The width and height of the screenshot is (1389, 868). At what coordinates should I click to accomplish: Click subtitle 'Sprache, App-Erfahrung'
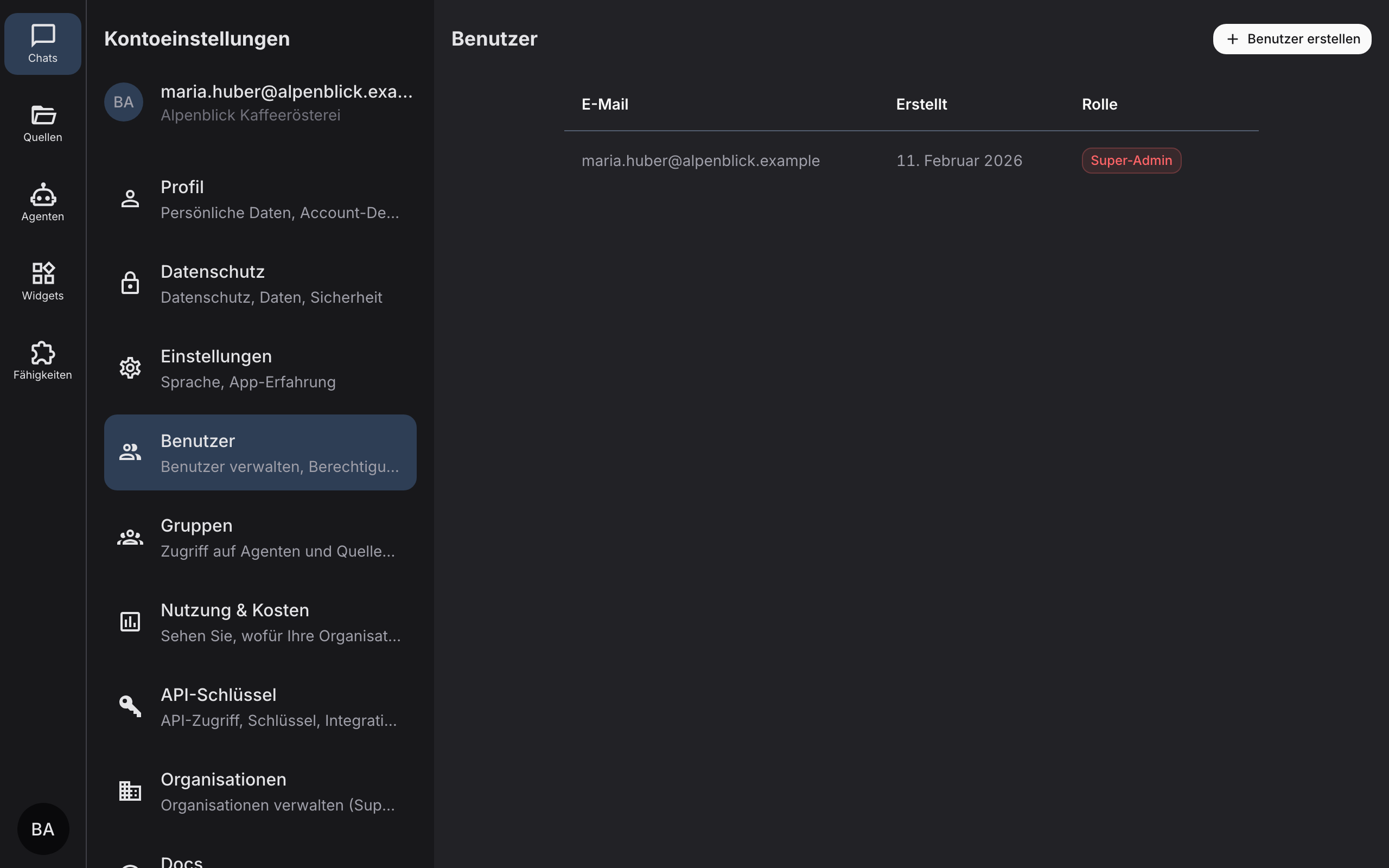click(x=248, y=382)
